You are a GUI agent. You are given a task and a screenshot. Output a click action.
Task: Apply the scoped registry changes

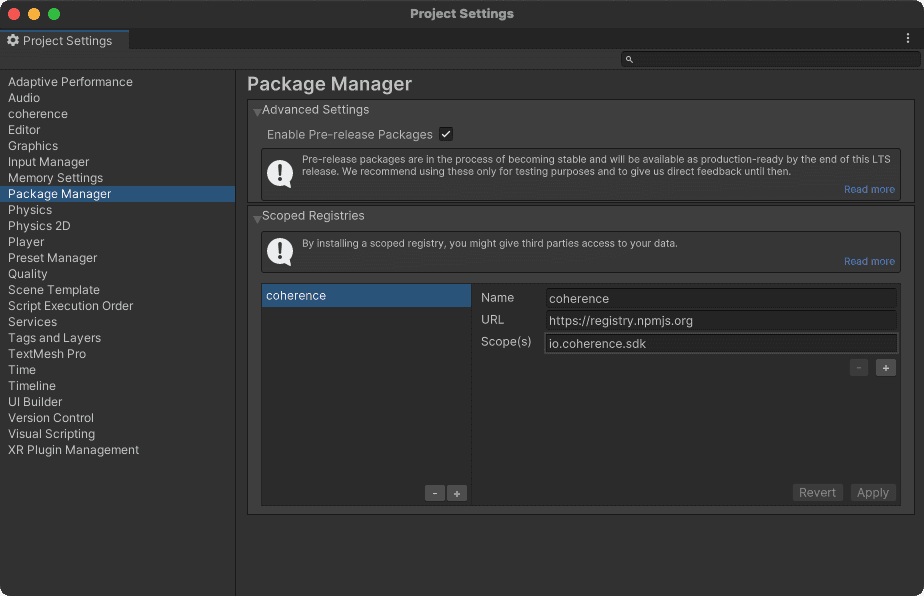[872, 492]
